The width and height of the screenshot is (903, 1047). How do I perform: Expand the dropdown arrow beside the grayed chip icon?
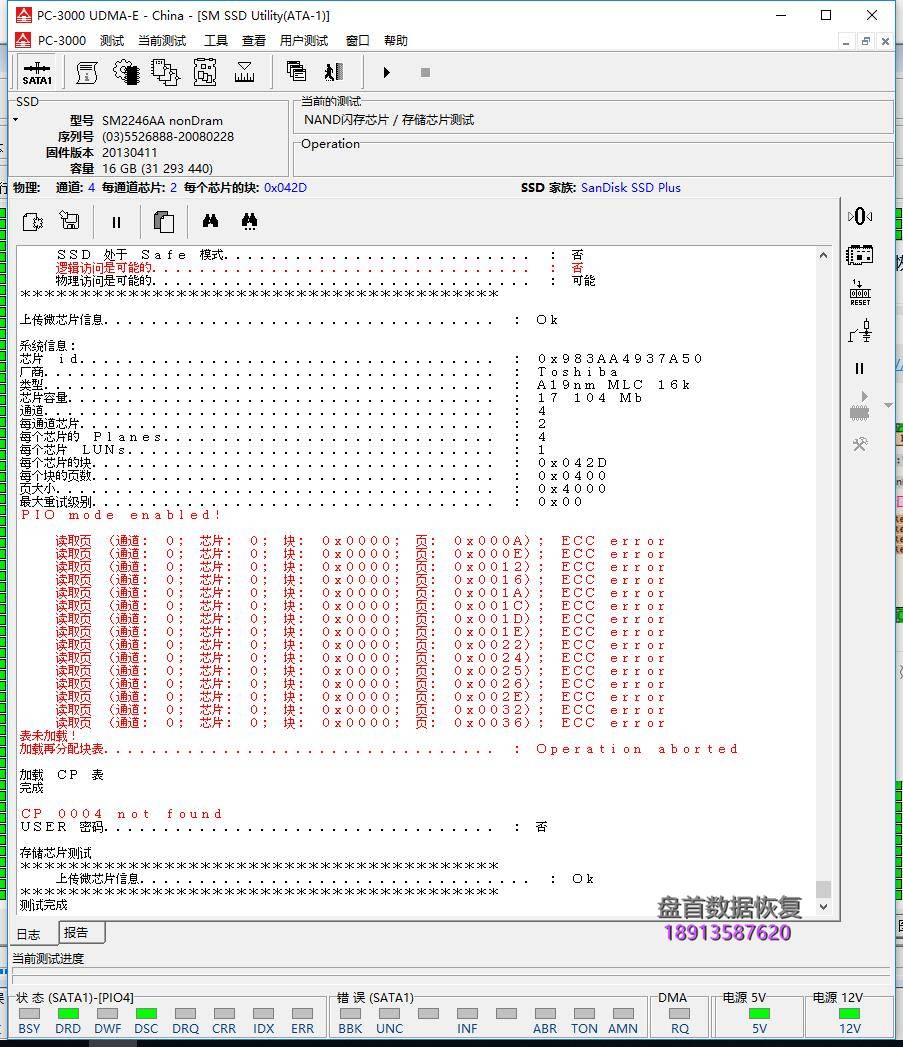[x=888, y=405]
